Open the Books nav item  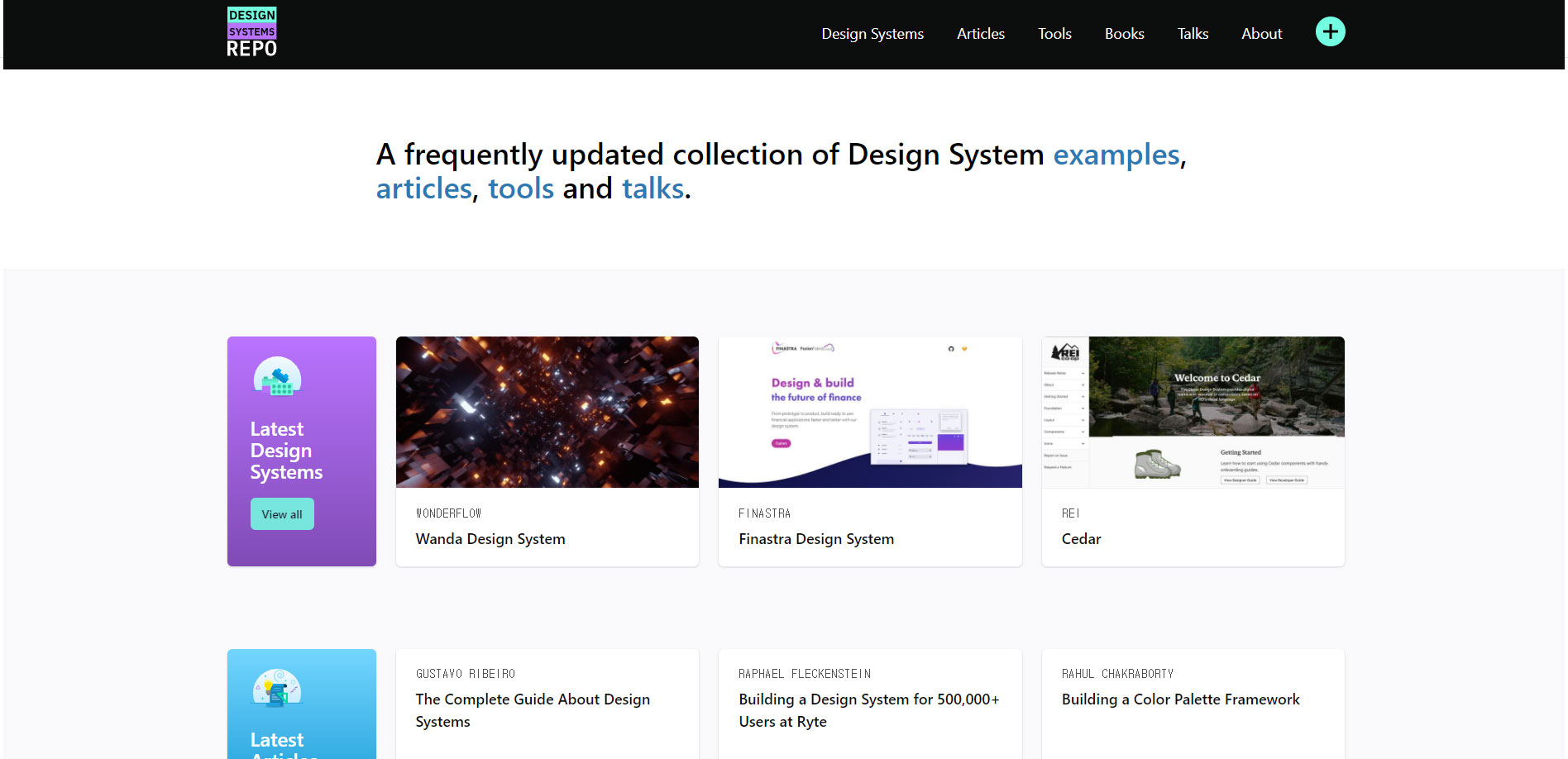1125,34
